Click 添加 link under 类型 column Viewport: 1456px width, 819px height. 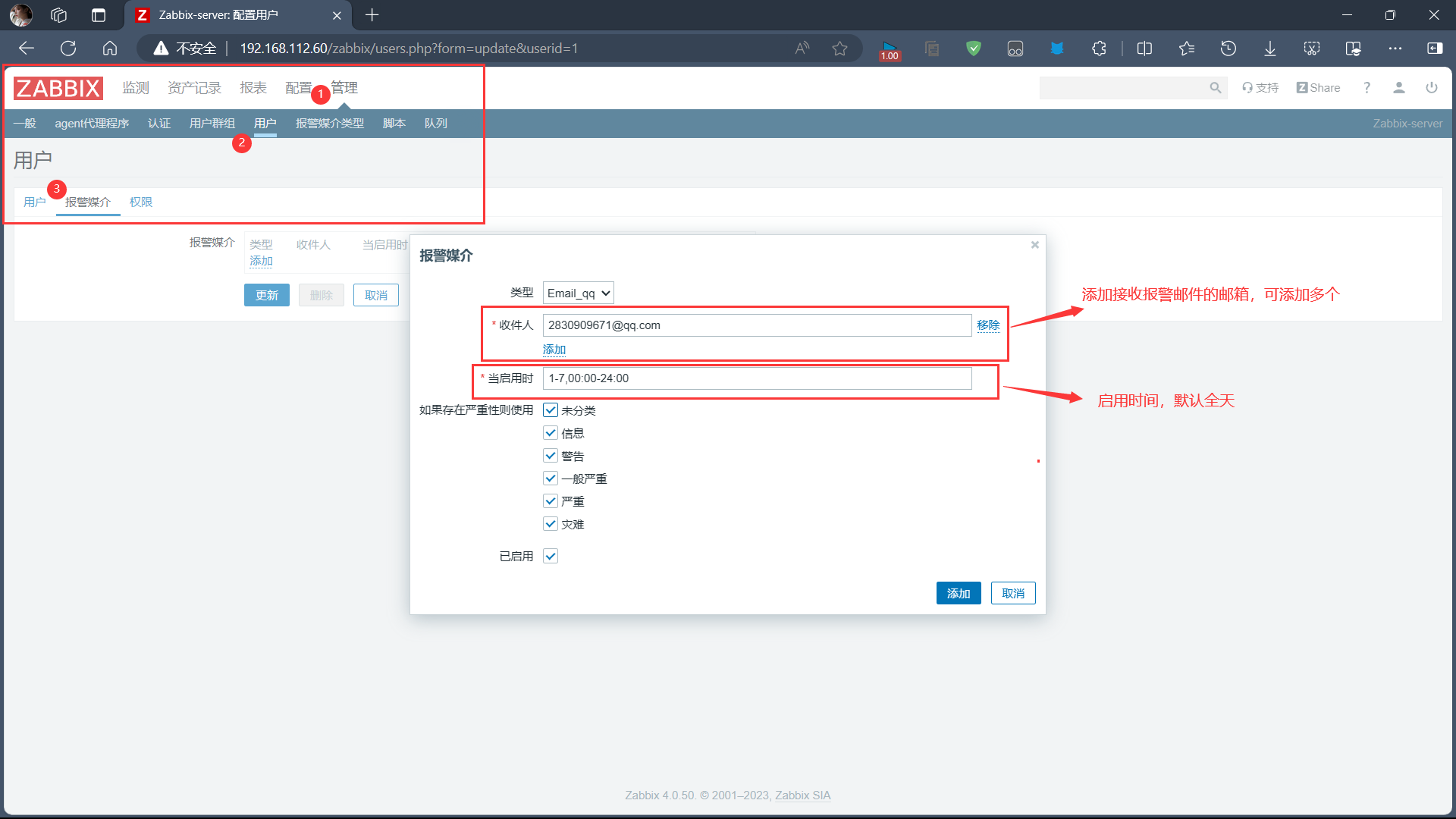(x=262, y=261)
